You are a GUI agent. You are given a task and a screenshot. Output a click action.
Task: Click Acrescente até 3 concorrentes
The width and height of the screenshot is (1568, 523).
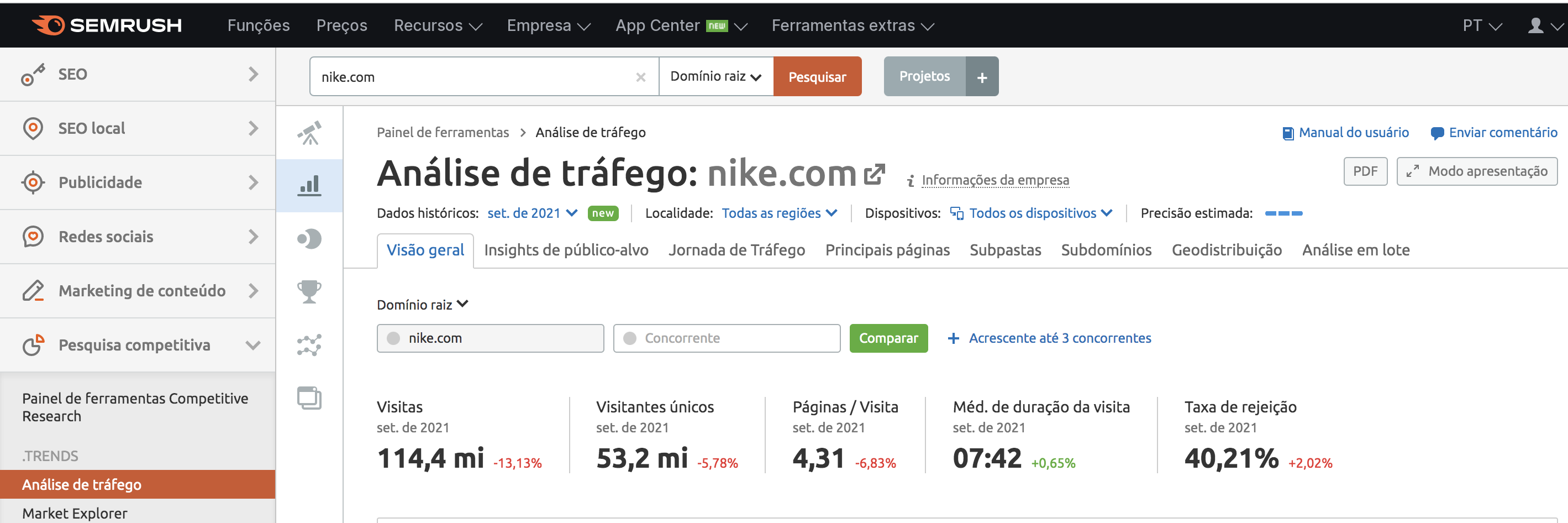[x=1060, y=338]
